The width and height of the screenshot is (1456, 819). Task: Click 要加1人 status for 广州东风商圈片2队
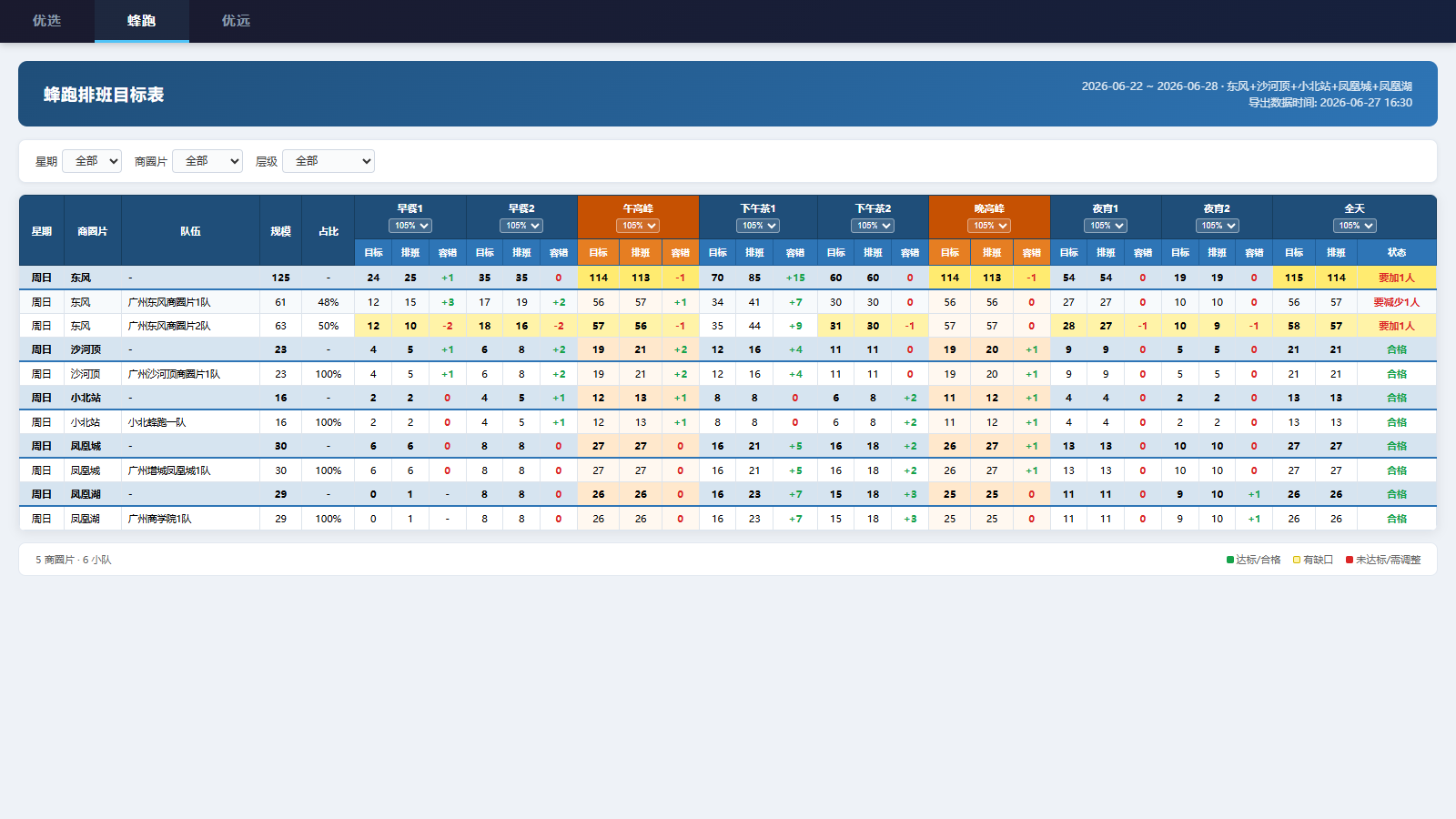[x=1397, y=326]
